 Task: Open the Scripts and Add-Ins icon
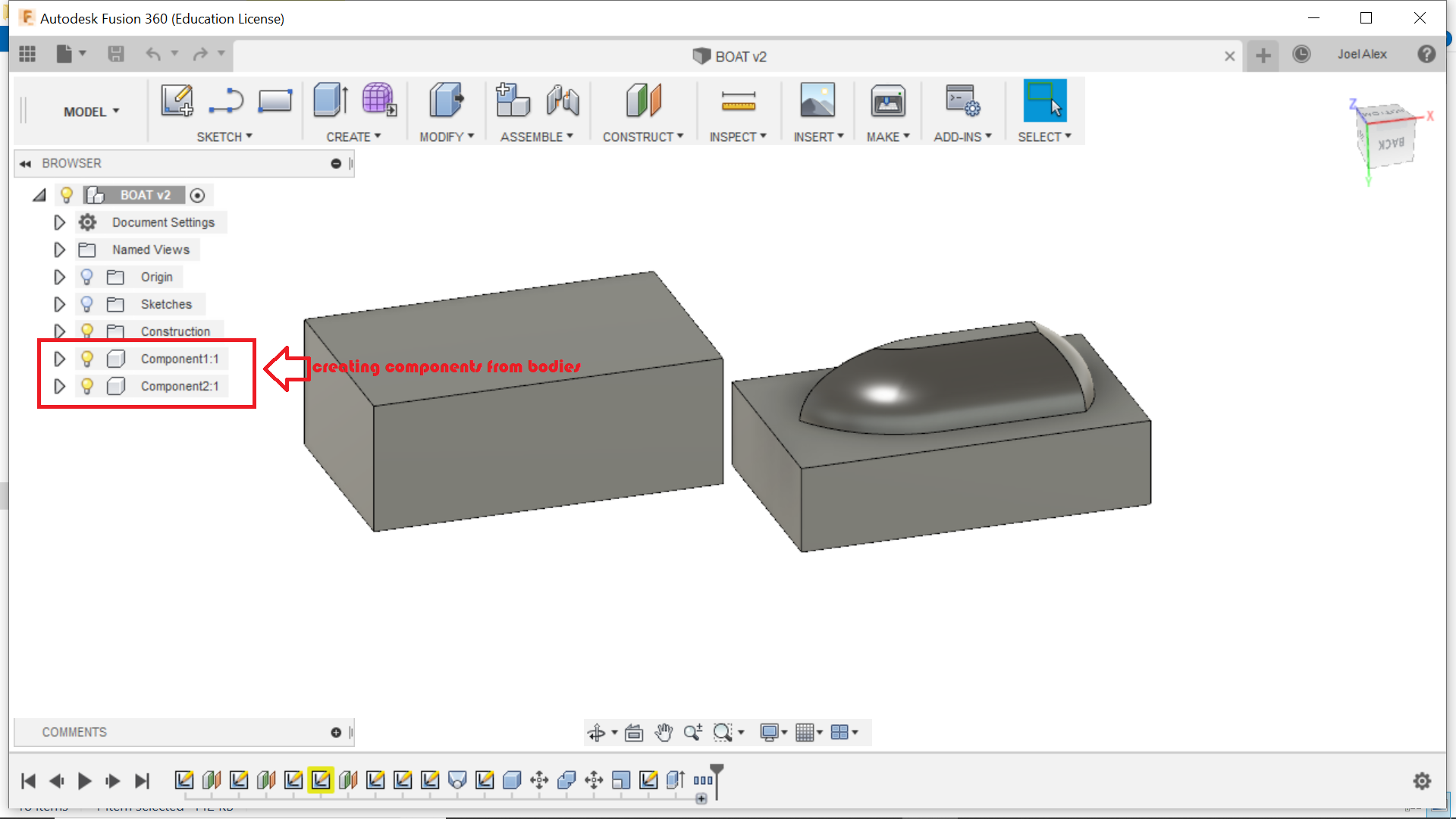click(962, 100)
